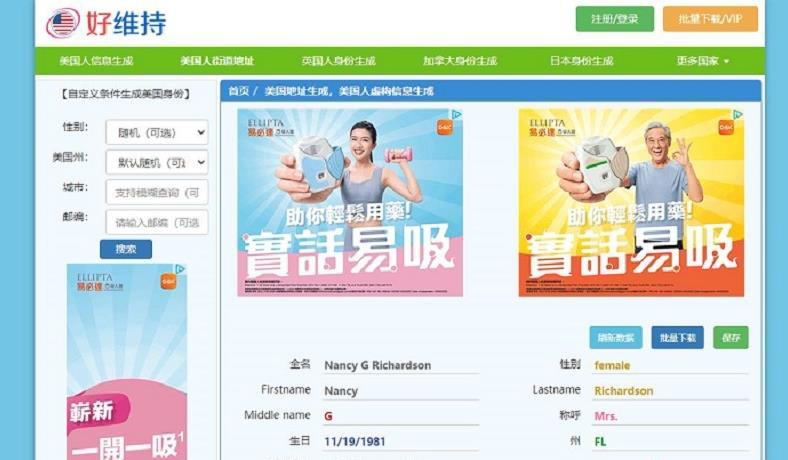Click the blue 搜索 search button
The height and width of the screenshot is (460, 788).
(x=126, y=249)
